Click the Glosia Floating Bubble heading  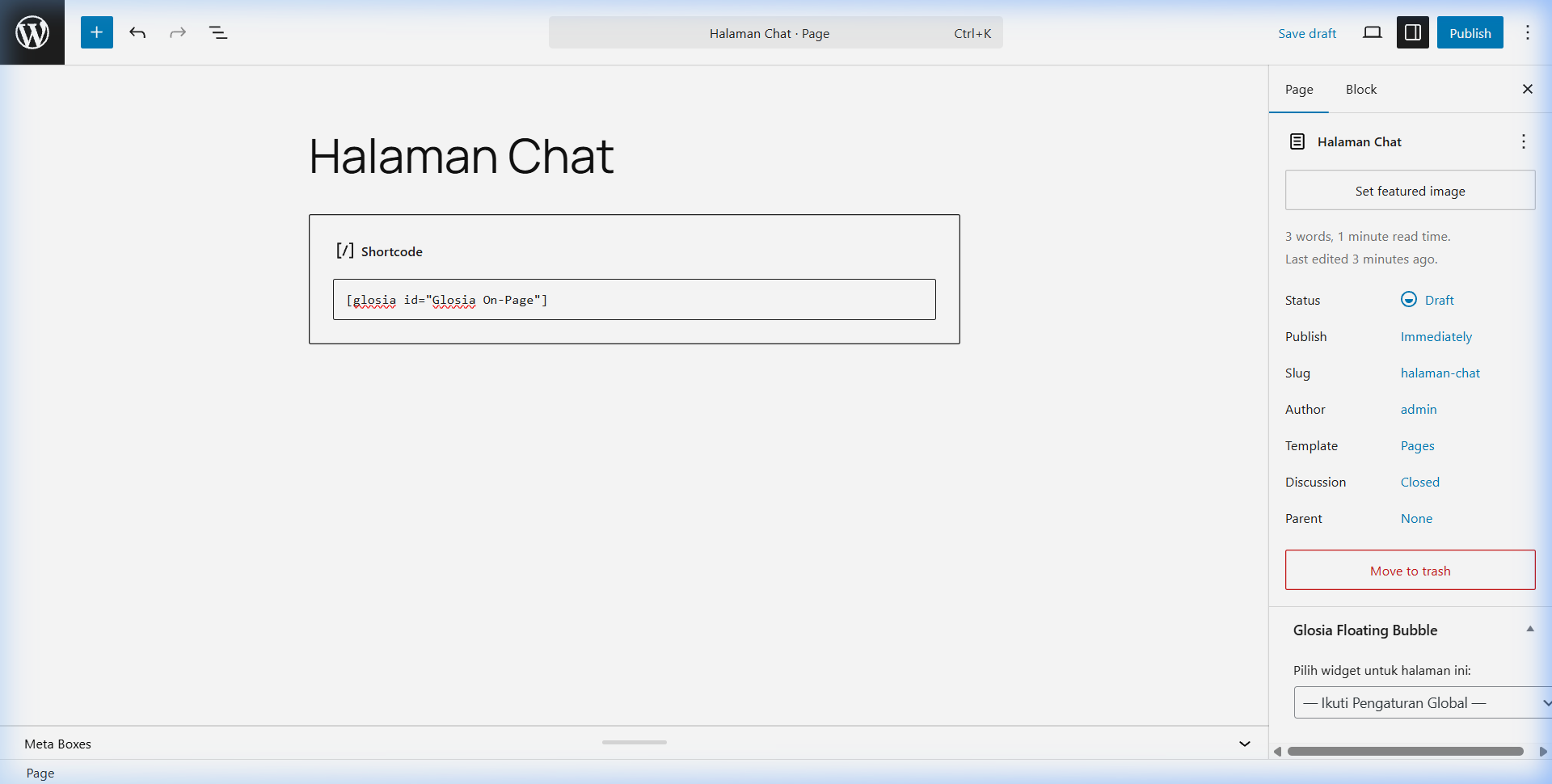(1365, 630)
